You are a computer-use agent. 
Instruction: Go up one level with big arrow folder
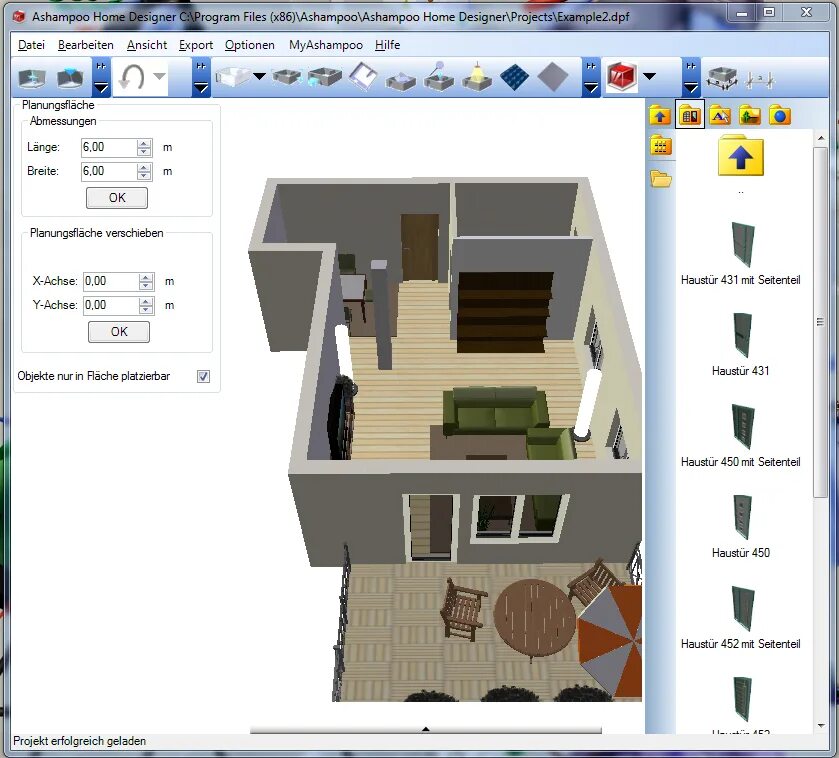(741, 156)
